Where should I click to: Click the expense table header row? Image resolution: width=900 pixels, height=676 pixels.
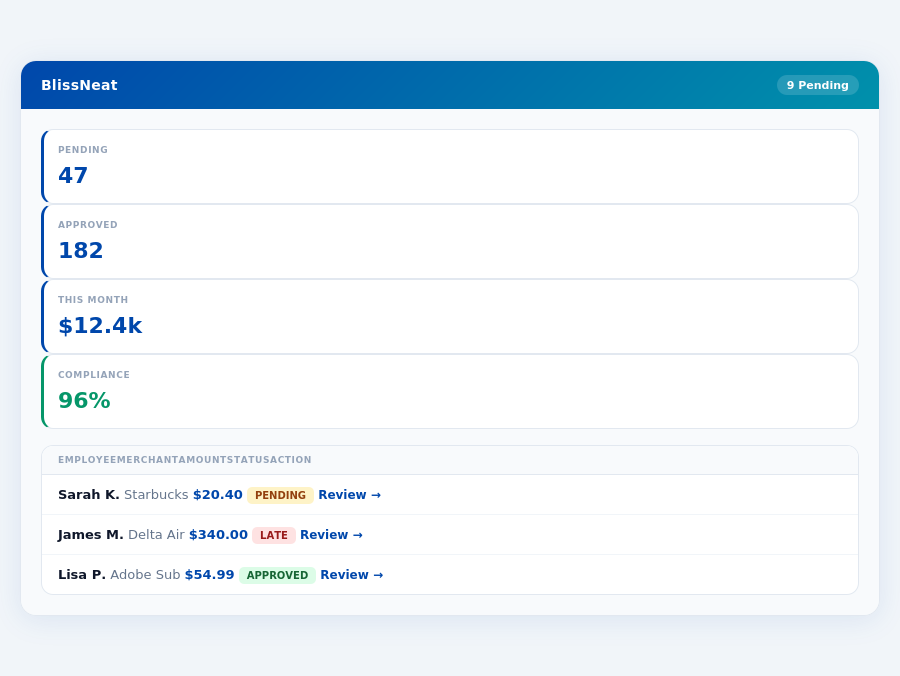coord(449,460)
